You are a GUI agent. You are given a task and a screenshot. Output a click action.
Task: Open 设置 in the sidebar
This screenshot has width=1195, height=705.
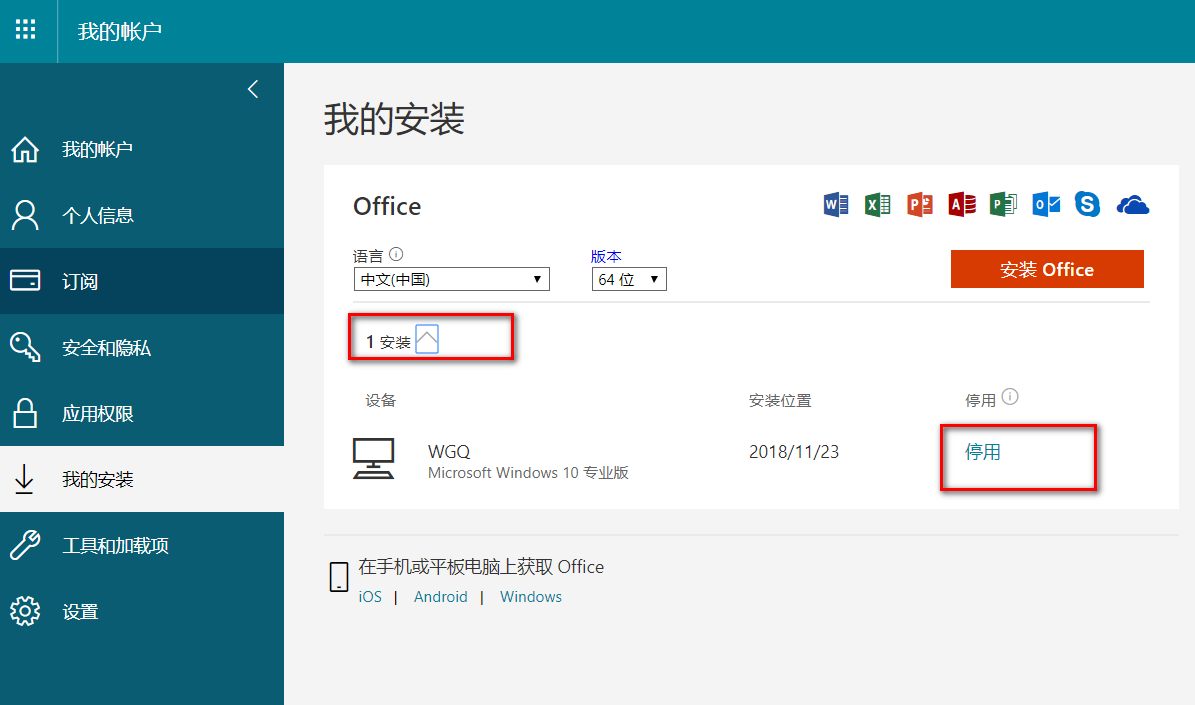pyautogui.click(x=142, y=611)
